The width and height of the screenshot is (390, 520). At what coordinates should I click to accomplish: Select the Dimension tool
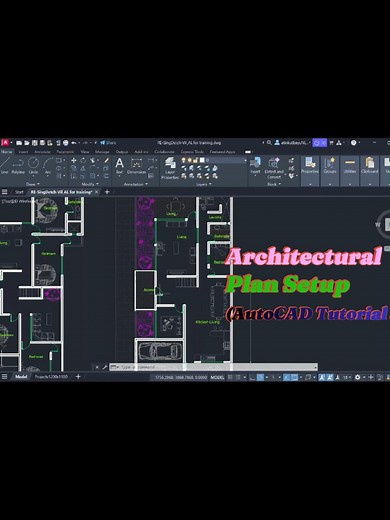[136, 166]
